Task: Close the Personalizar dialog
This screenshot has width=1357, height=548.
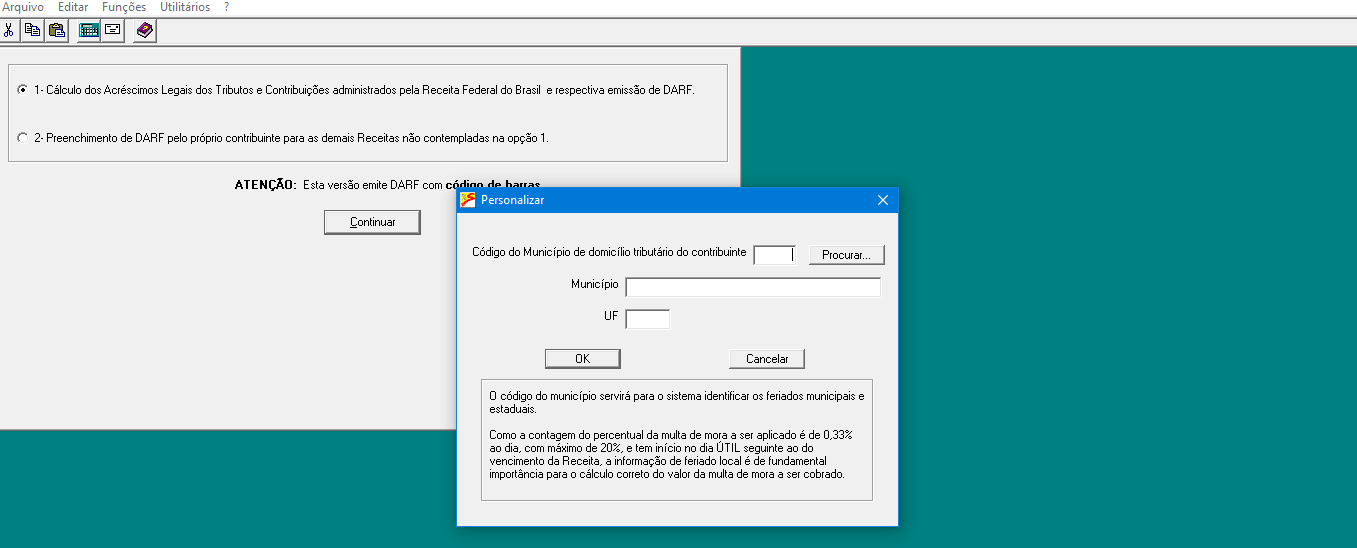Action: pyautogui.click(x=882, y=200)
